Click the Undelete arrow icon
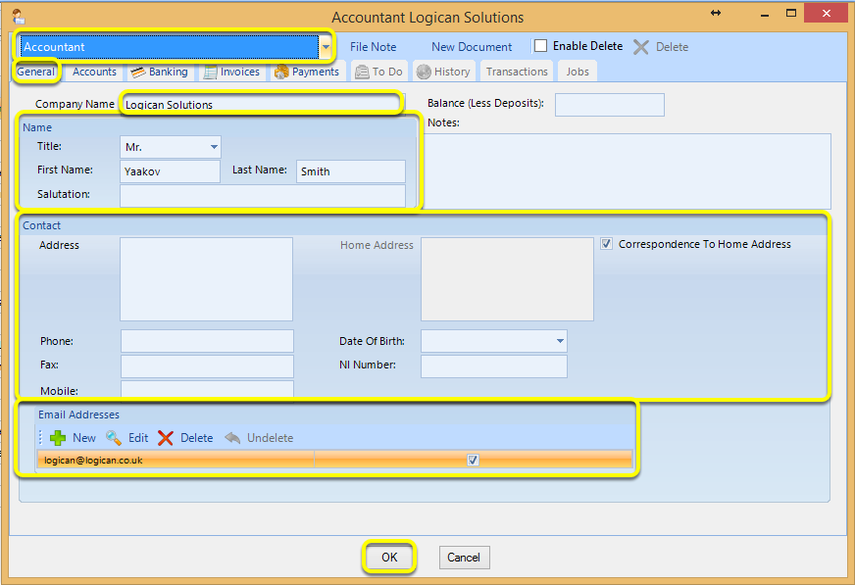 233,438
